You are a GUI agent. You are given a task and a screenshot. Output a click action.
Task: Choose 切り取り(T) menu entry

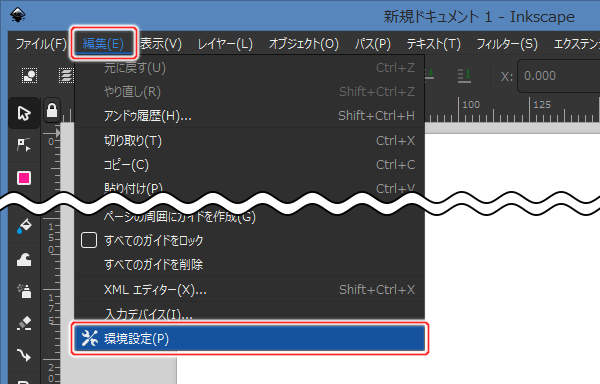[x=249, y=141]
